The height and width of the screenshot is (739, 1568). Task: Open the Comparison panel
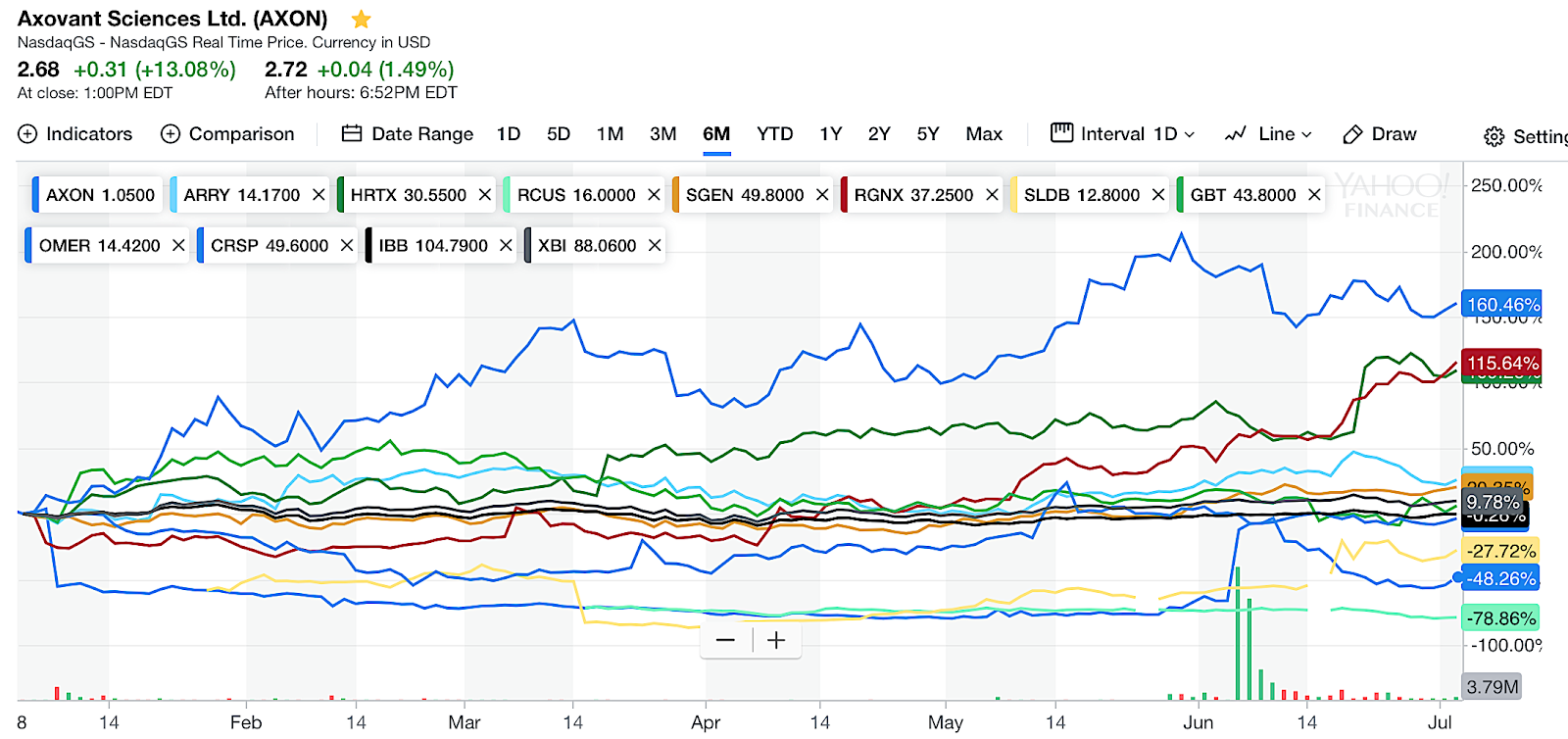click(x=227, y=134)
